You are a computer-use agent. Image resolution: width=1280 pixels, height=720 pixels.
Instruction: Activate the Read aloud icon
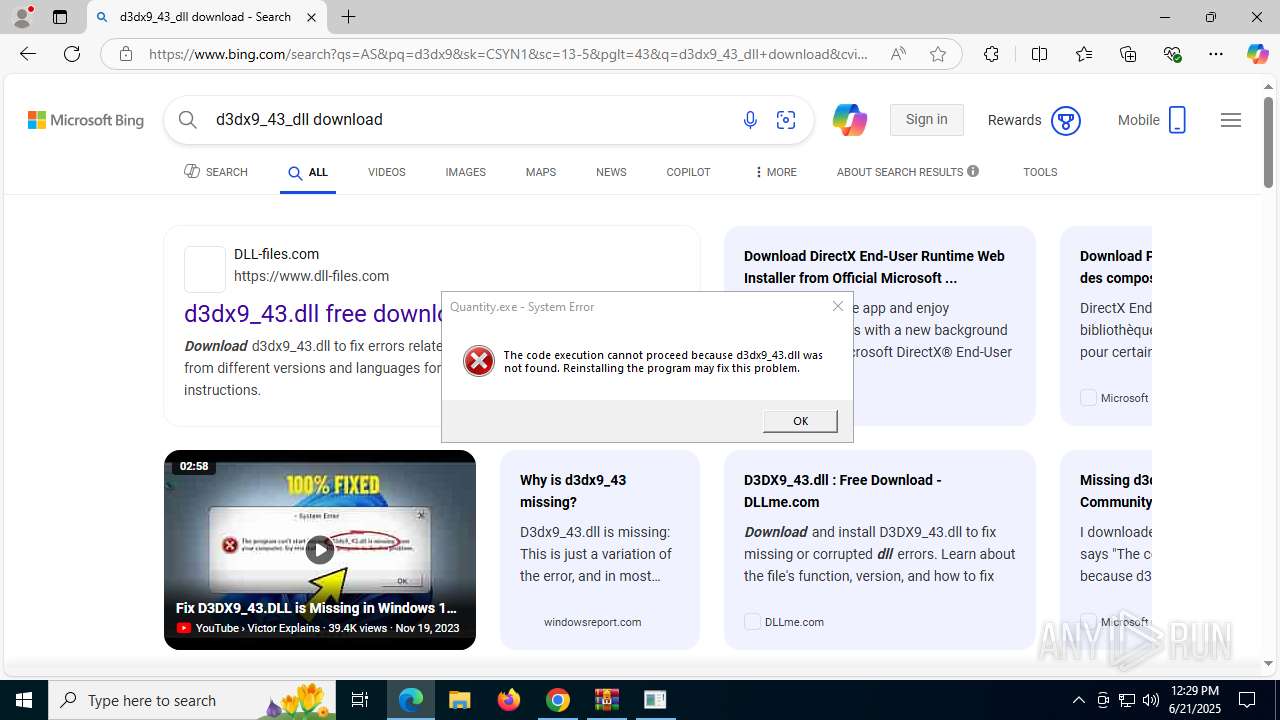pyautogui.click(x=898, y=54)
